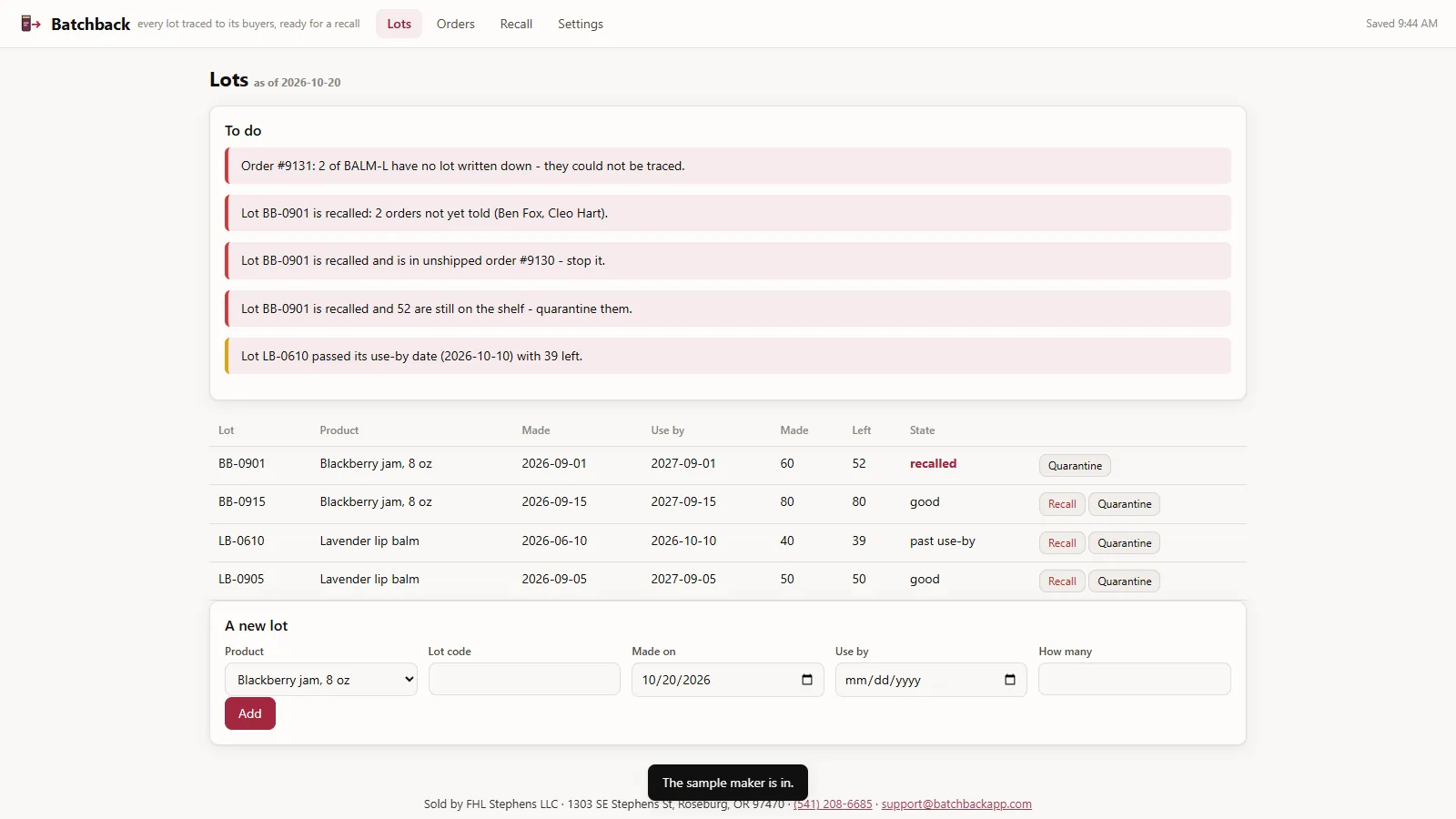
Task: Expand the Product dropdown for new lot
Action: (x=321, y=680)
